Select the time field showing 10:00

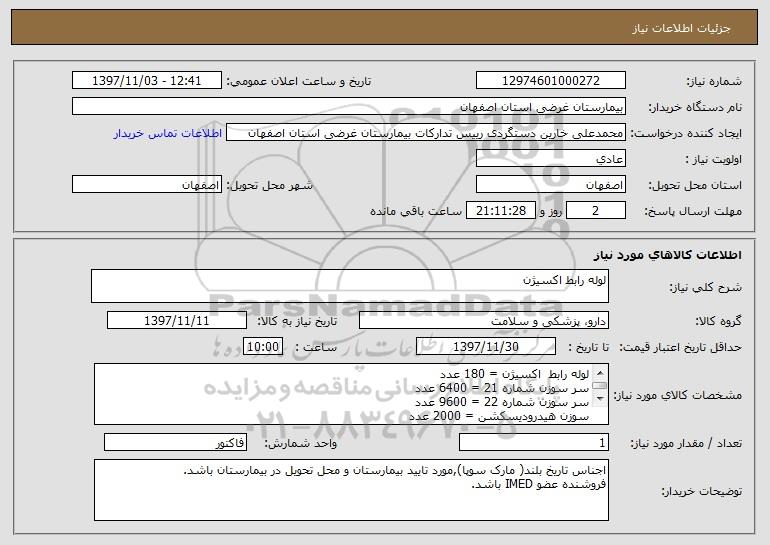pyautogui.click(x=263, y=346)
